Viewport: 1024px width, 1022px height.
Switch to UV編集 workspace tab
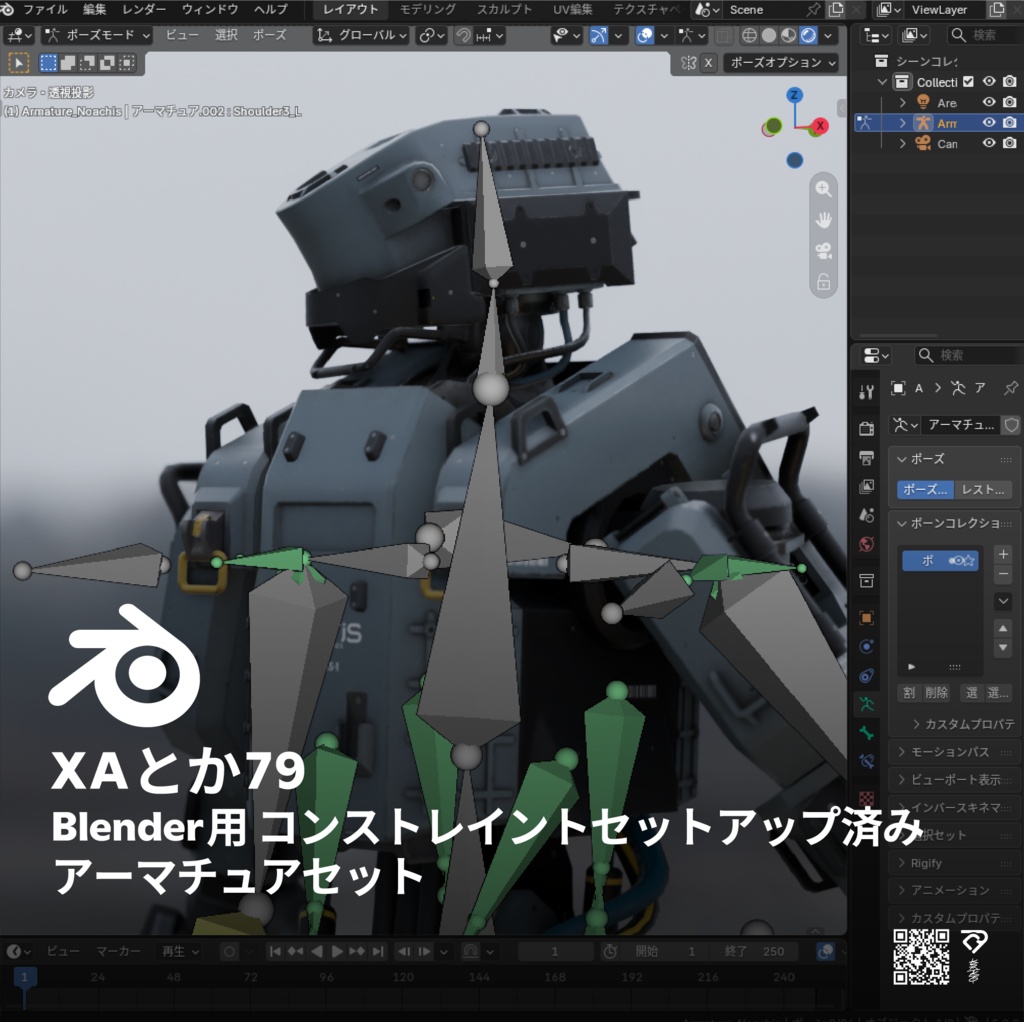coord(573,9)
